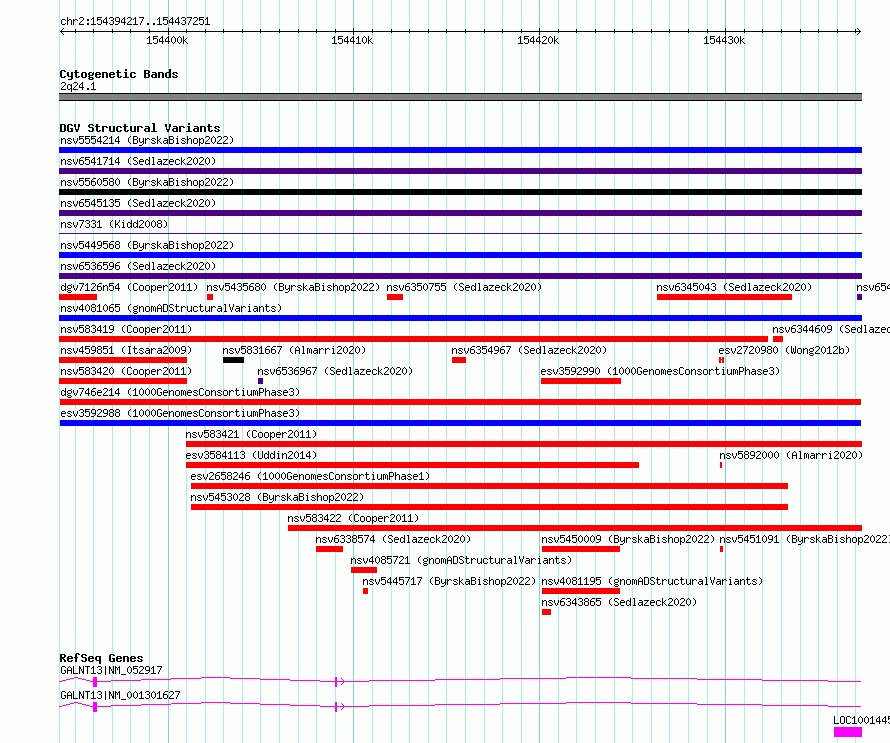Click the nsv6345043 (Sedlazeck2020) label
This screenshot has width=890, height=743.
point(734,287)
